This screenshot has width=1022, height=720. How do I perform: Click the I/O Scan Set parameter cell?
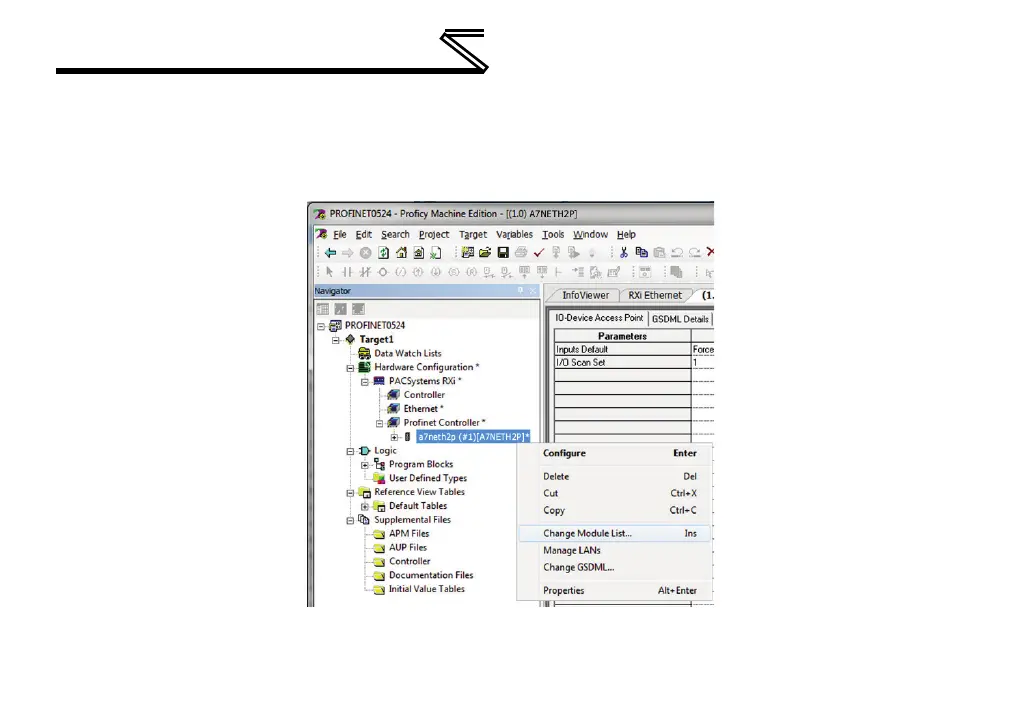click(622, 362)
